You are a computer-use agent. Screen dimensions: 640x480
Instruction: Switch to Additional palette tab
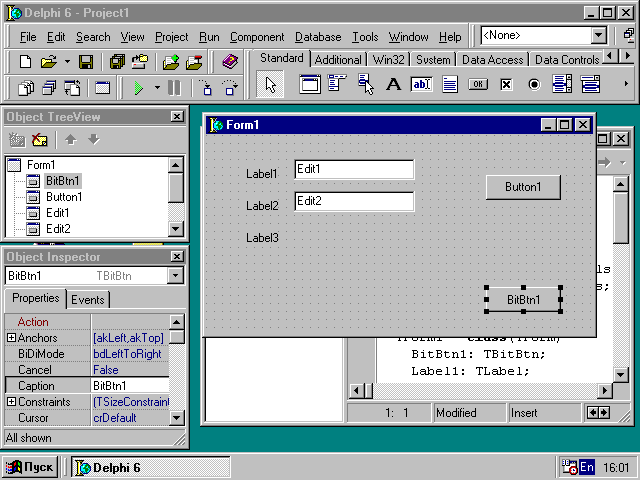pyautogui.click(x=338, y=60)
